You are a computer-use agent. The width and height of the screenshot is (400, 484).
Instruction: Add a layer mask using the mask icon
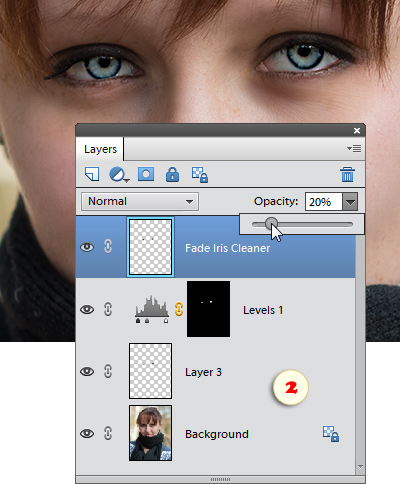(x=146, y=174)
